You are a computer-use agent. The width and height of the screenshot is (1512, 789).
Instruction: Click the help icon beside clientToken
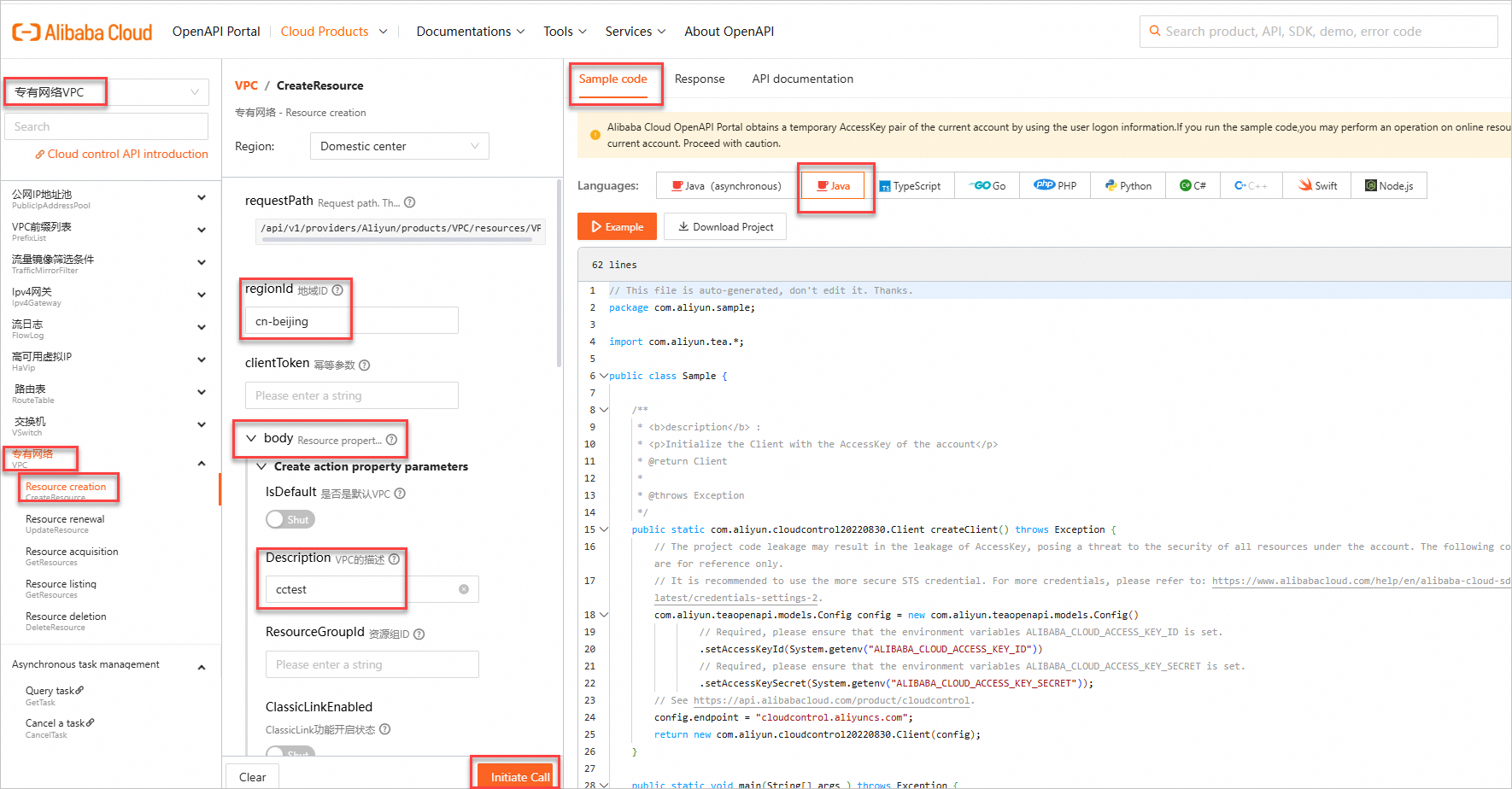pos(365,365)
